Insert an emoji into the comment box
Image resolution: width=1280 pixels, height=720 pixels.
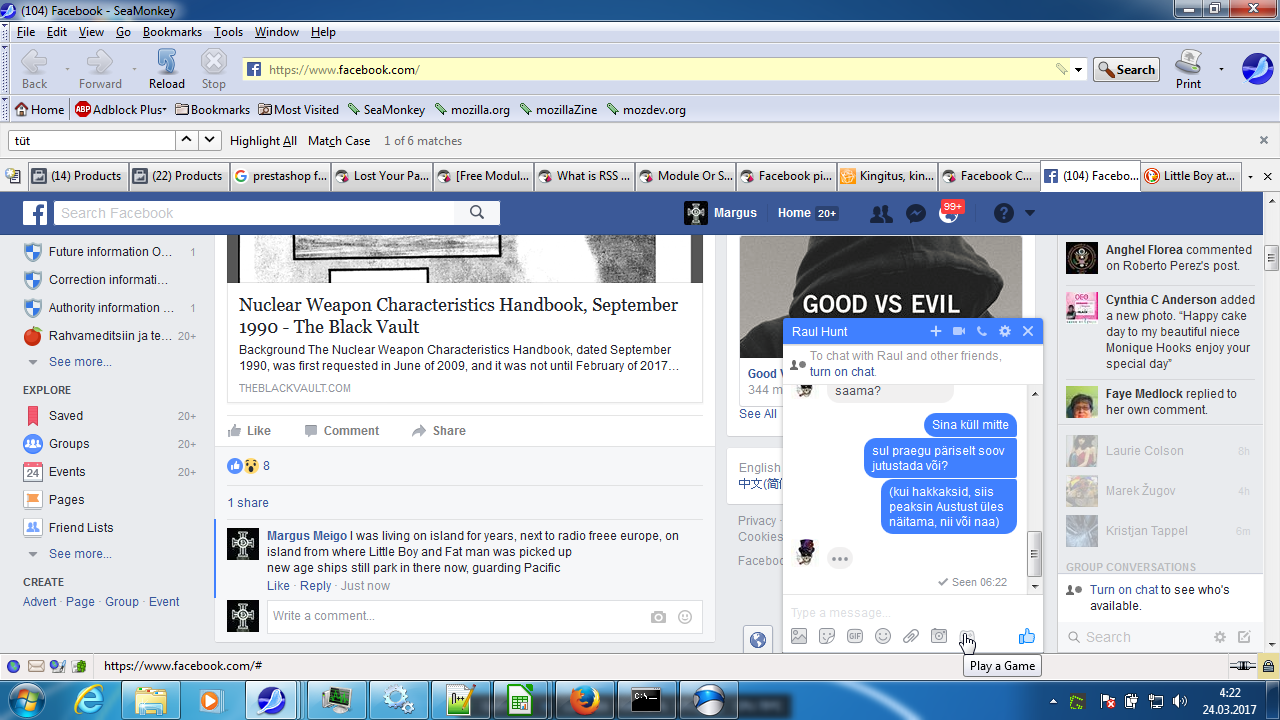[x=685, y=617]
